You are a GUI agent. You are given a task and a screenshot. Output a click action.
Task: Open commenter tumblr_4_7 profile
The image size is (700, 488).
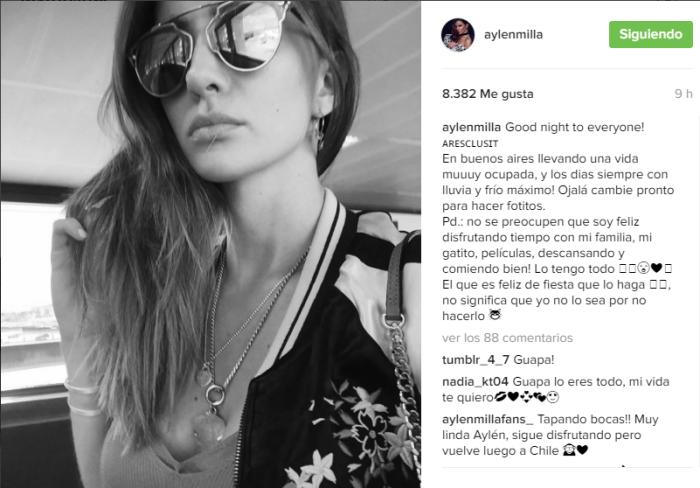pos(476,360)
